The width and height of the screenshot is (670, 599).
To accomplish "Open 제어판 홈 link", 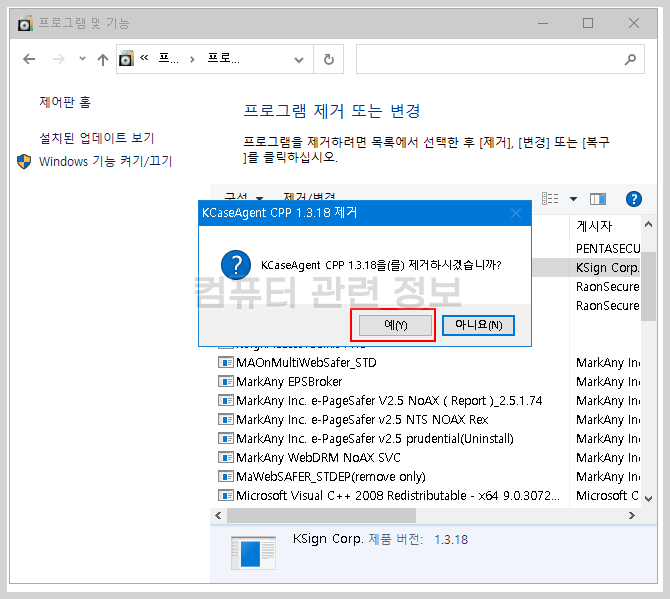I will 65,102.
